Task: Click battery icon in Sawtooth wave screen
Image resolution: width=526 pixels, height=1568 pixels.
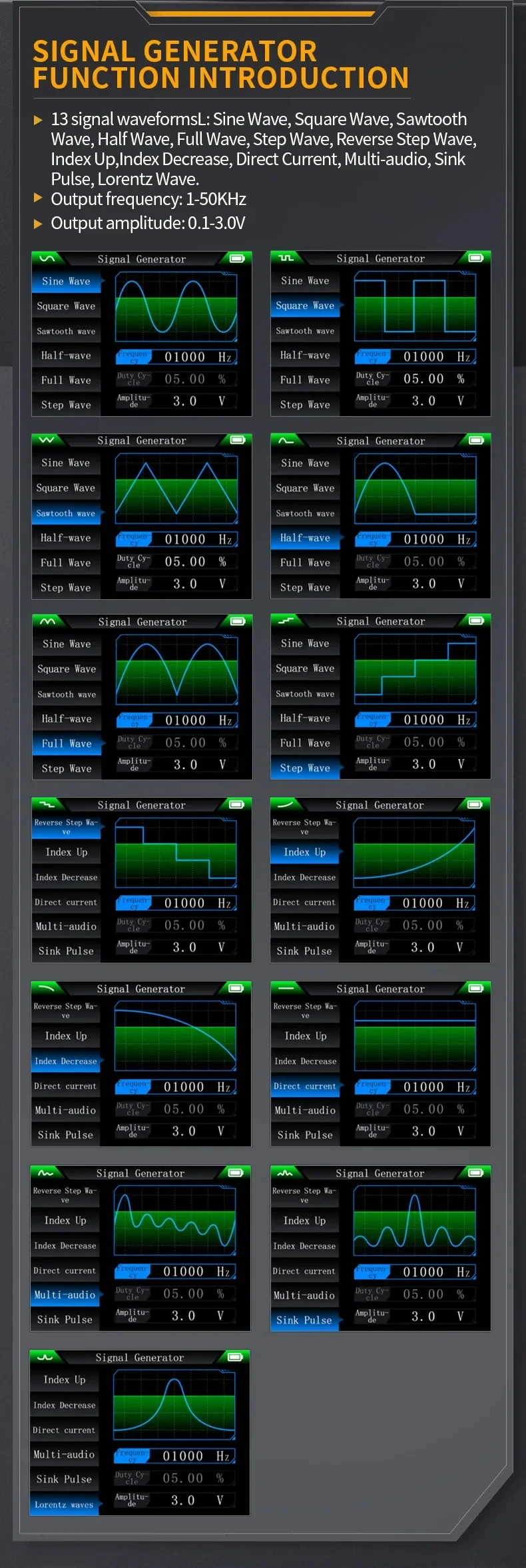Action: click(237, 440)
